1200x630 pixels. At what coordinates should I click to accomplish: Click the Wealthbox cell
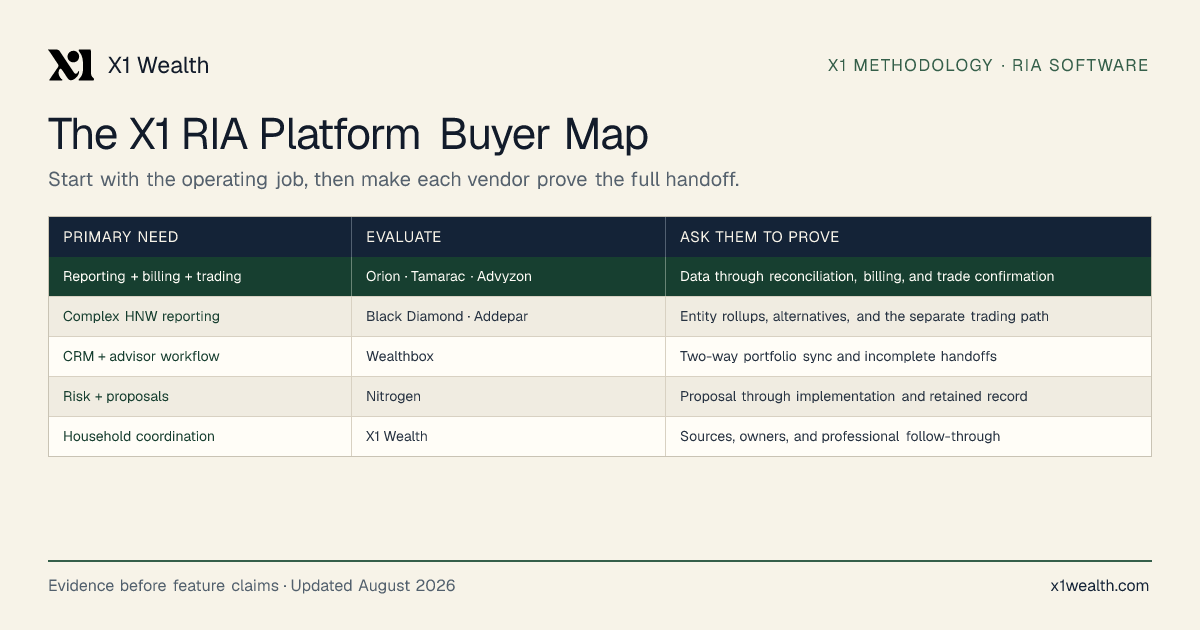click(x=508, y=356)
